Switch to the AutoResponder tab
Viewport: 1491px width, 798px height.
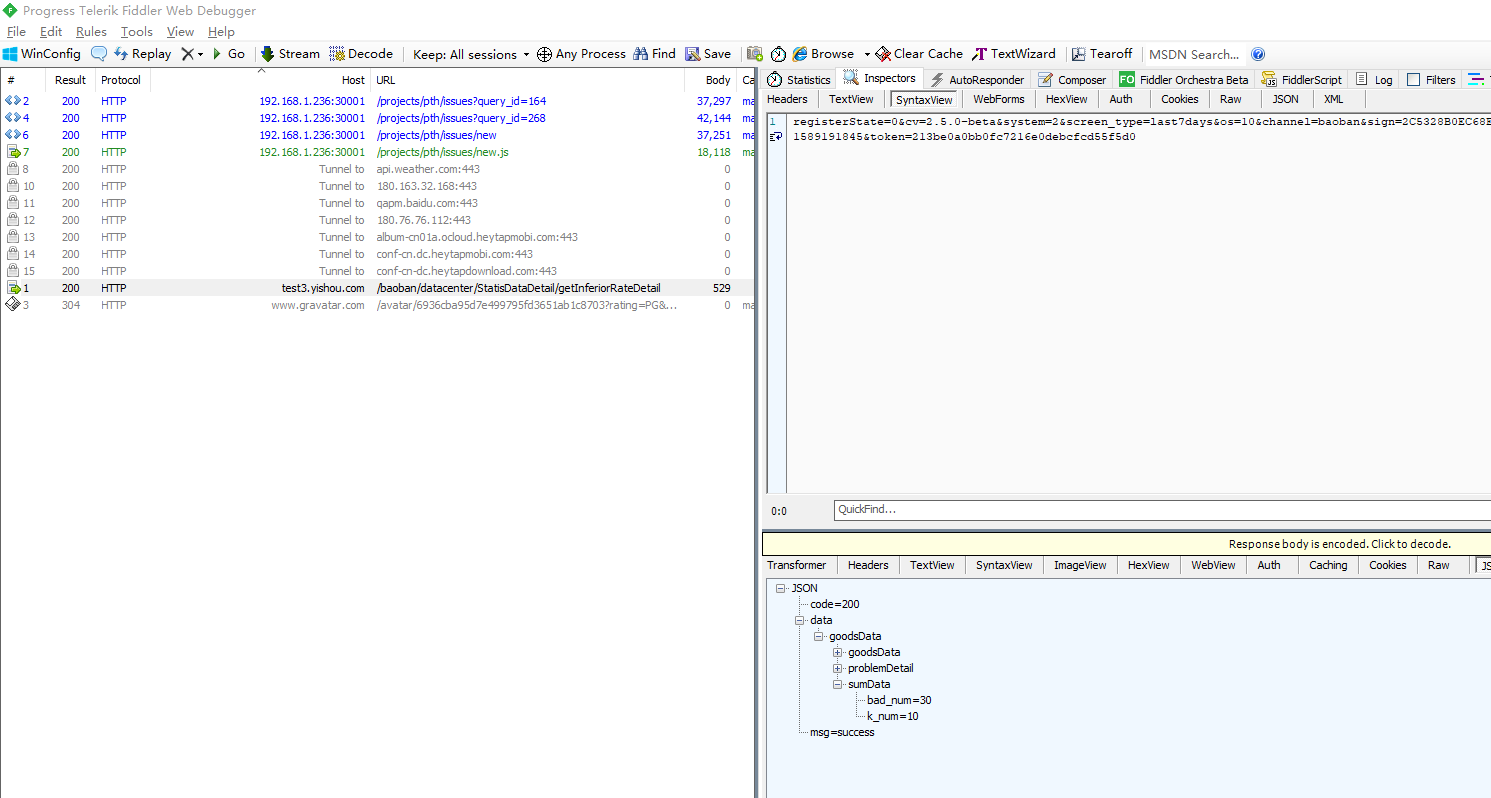(x=977, y=79)
